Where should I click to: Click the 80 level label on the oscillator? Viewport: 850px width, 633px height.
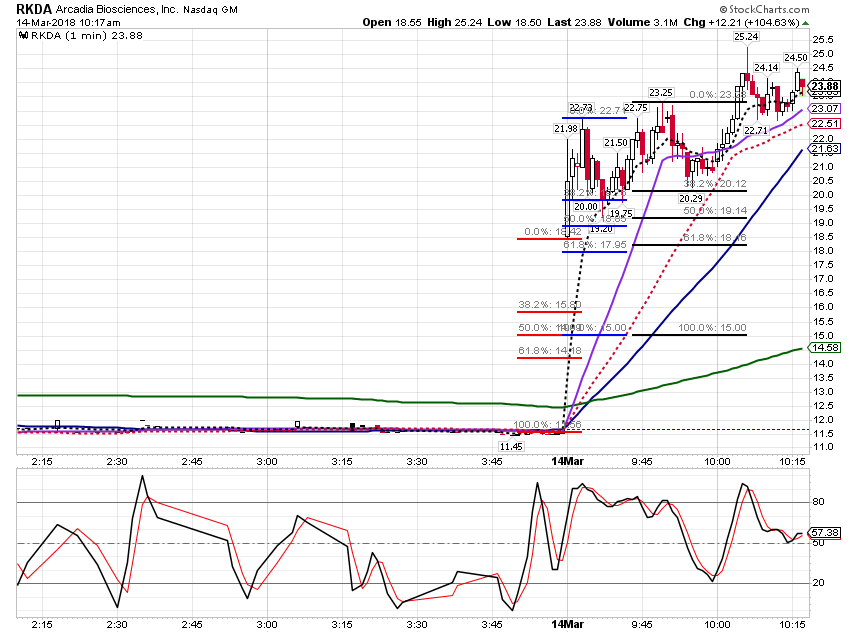pyautogui.click(x=818, y=502)
